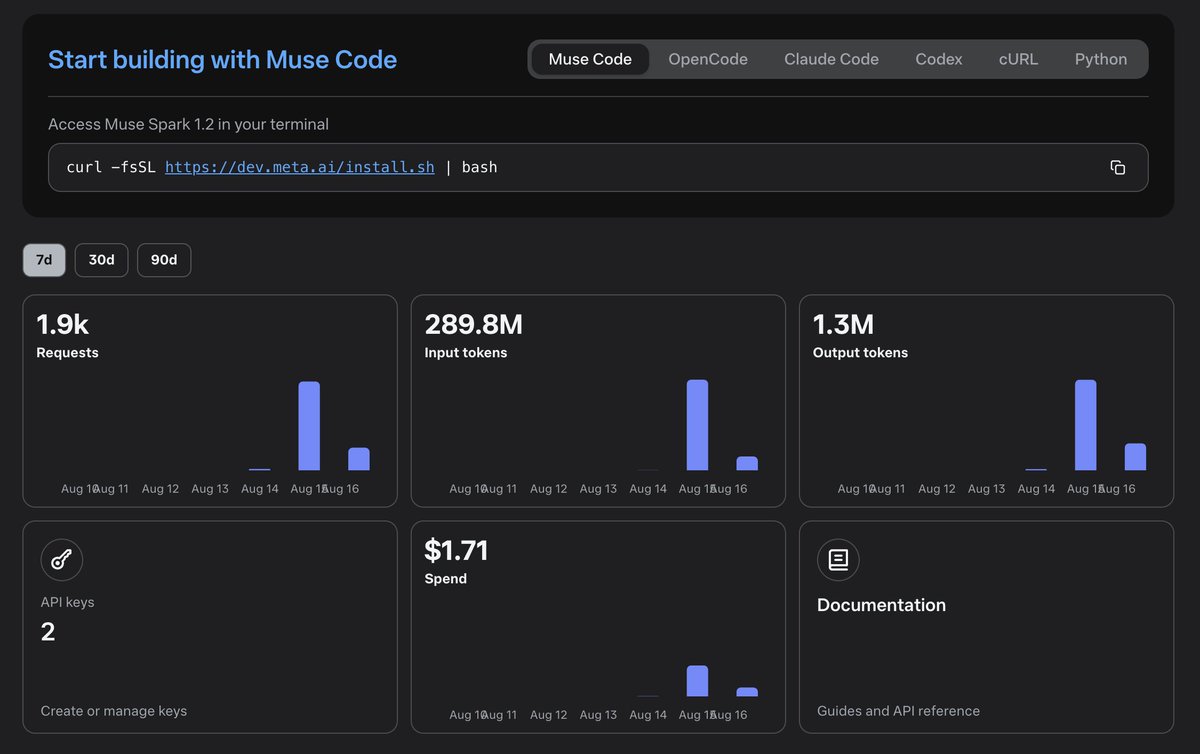Viewport: 1200px width, 754px height.
Task: Select the Aug 15 bar in Input tokens chart
Action: tap(697, 425)
